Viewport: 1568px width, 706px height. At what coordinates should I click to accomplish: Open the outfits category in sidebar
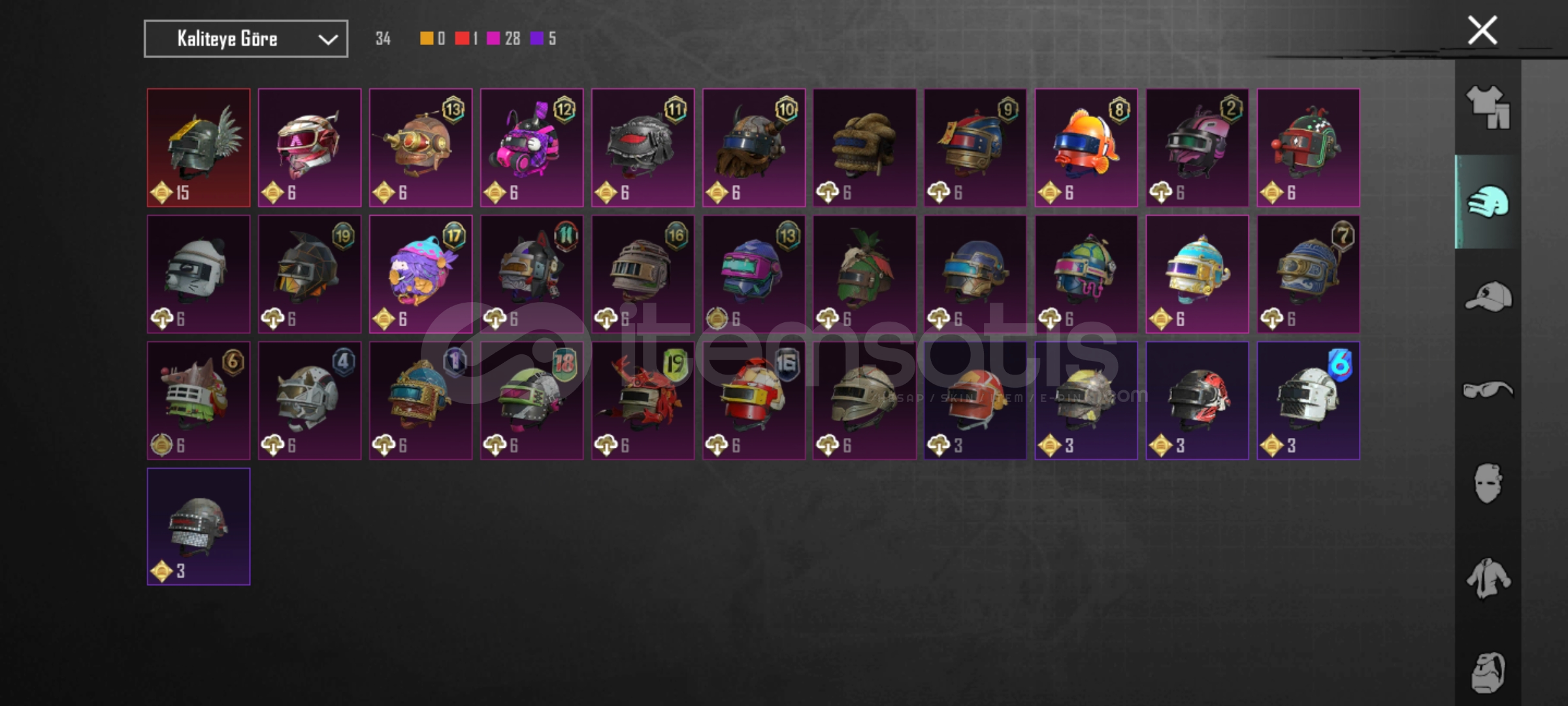point(1488,107)
